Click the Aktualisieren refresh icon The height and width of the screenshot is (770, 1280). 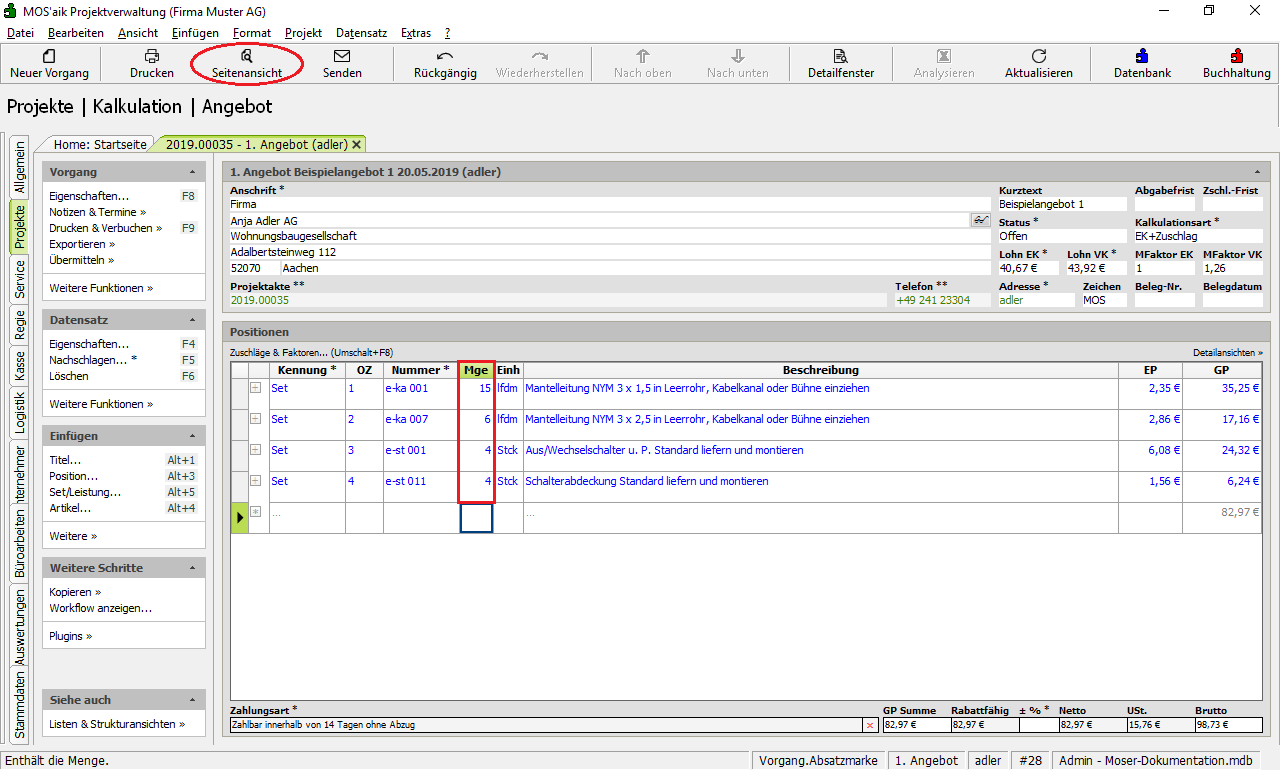click(1038, 57)
